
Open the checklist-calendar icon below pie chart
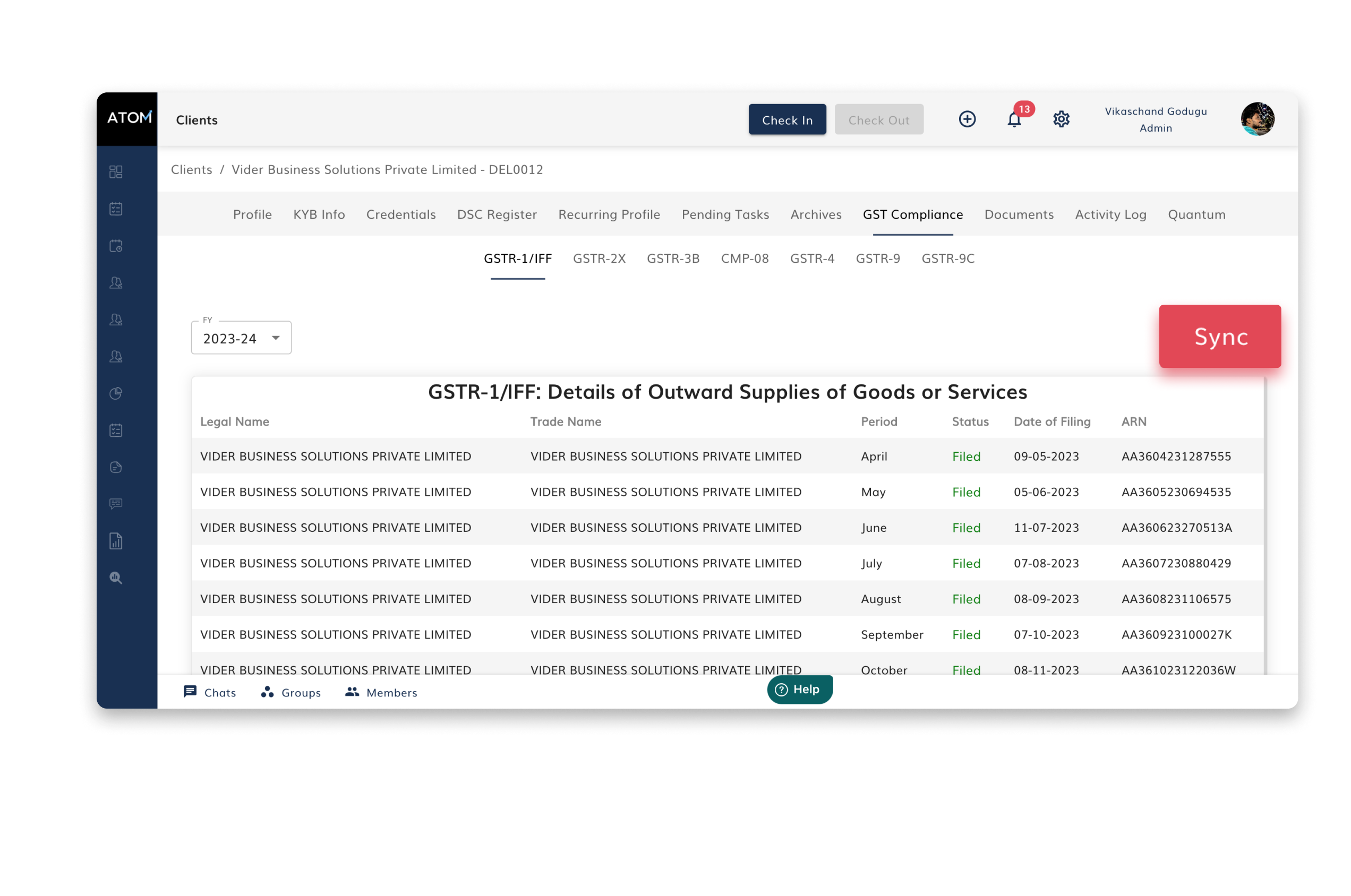point(116,431)
